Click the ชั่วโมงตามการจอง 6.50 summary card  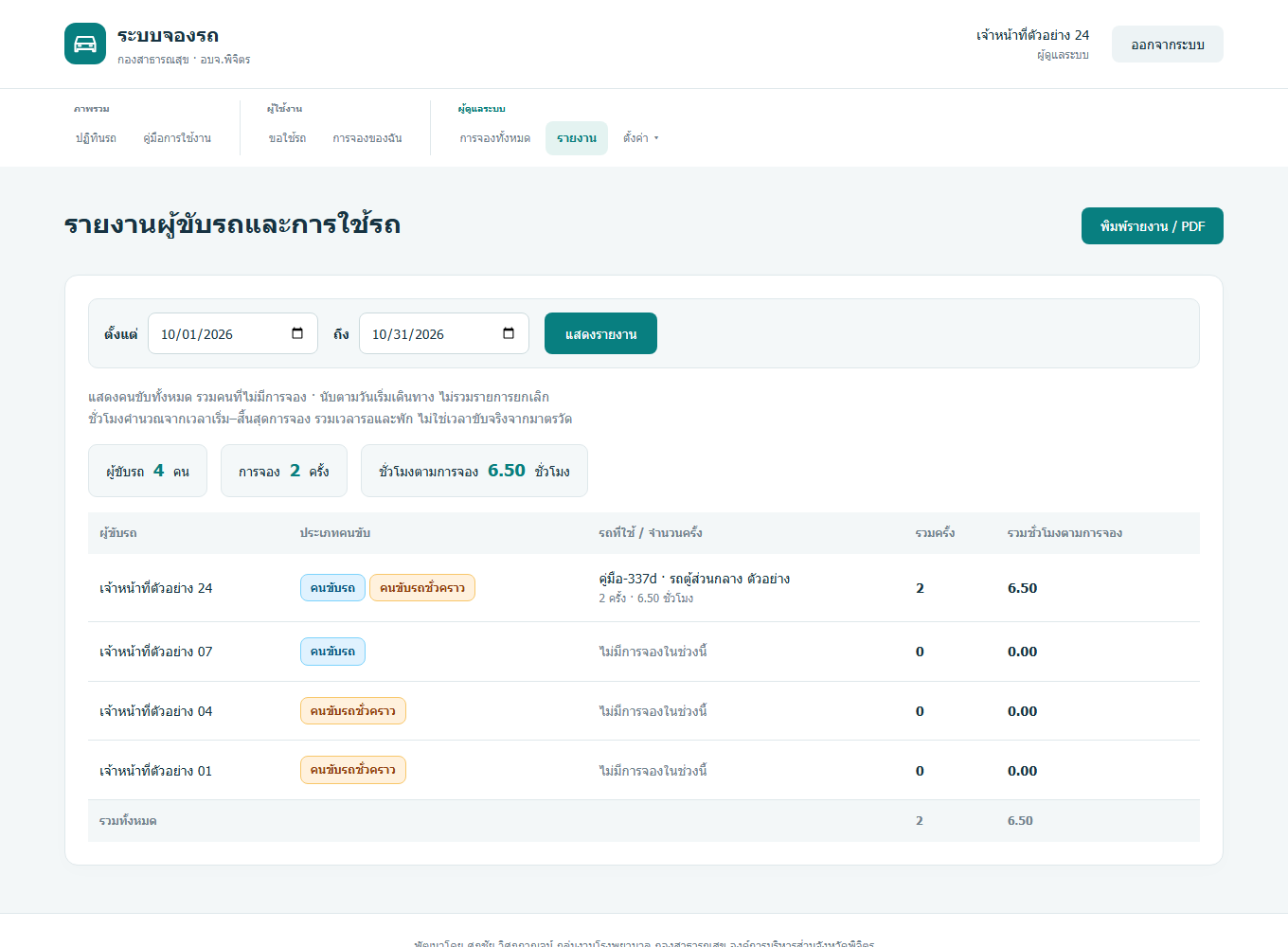coord(474,471)
